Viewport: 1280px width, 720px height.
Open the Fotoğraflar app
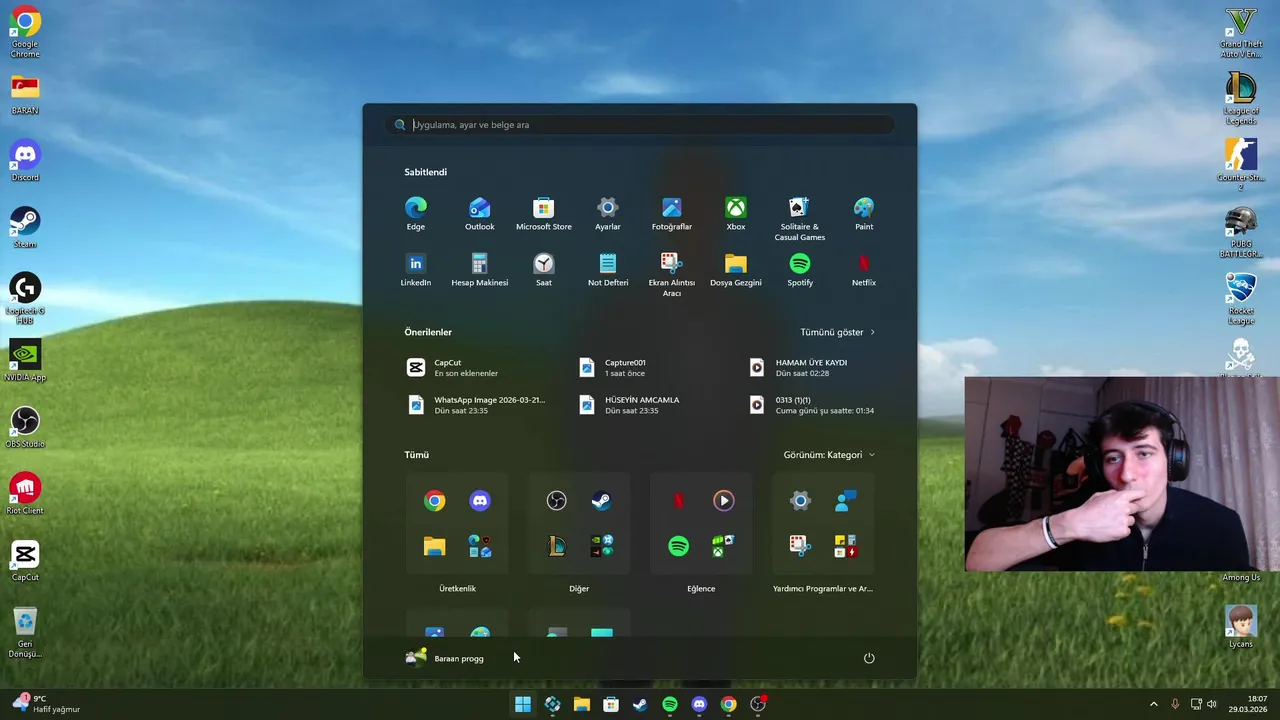[672, 214]
